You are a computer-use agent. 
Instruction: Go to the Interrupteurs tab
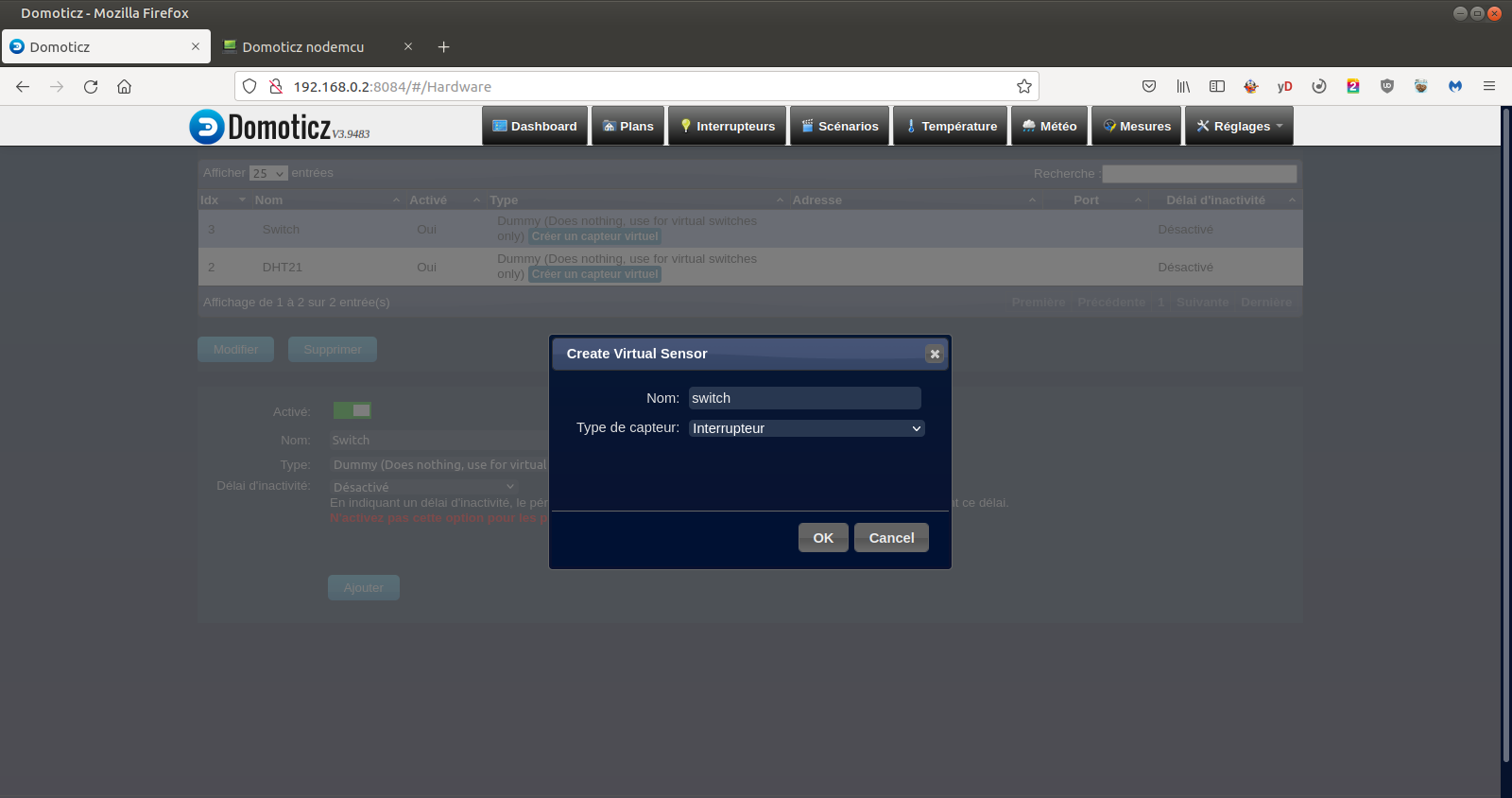pos(727,127)
